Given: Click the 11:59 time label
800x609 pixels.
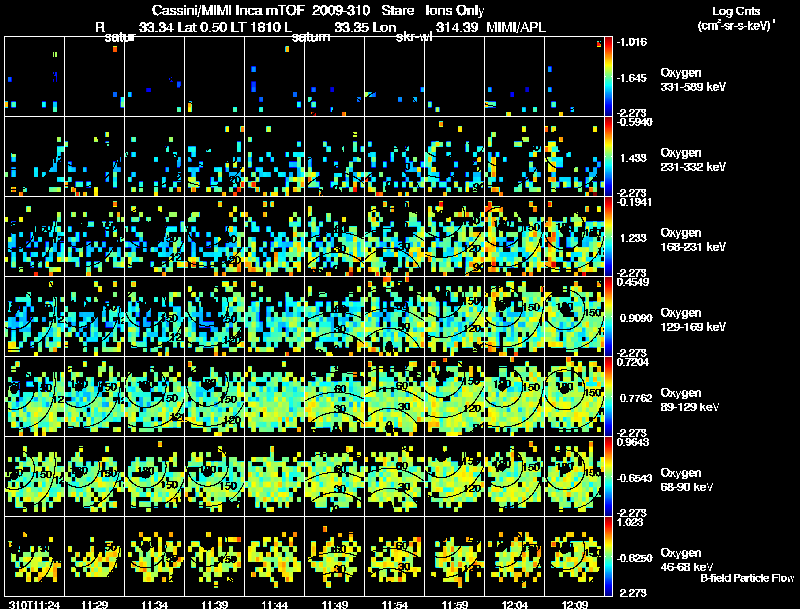Looking at the screenshot, I should [x=455, y=605].
